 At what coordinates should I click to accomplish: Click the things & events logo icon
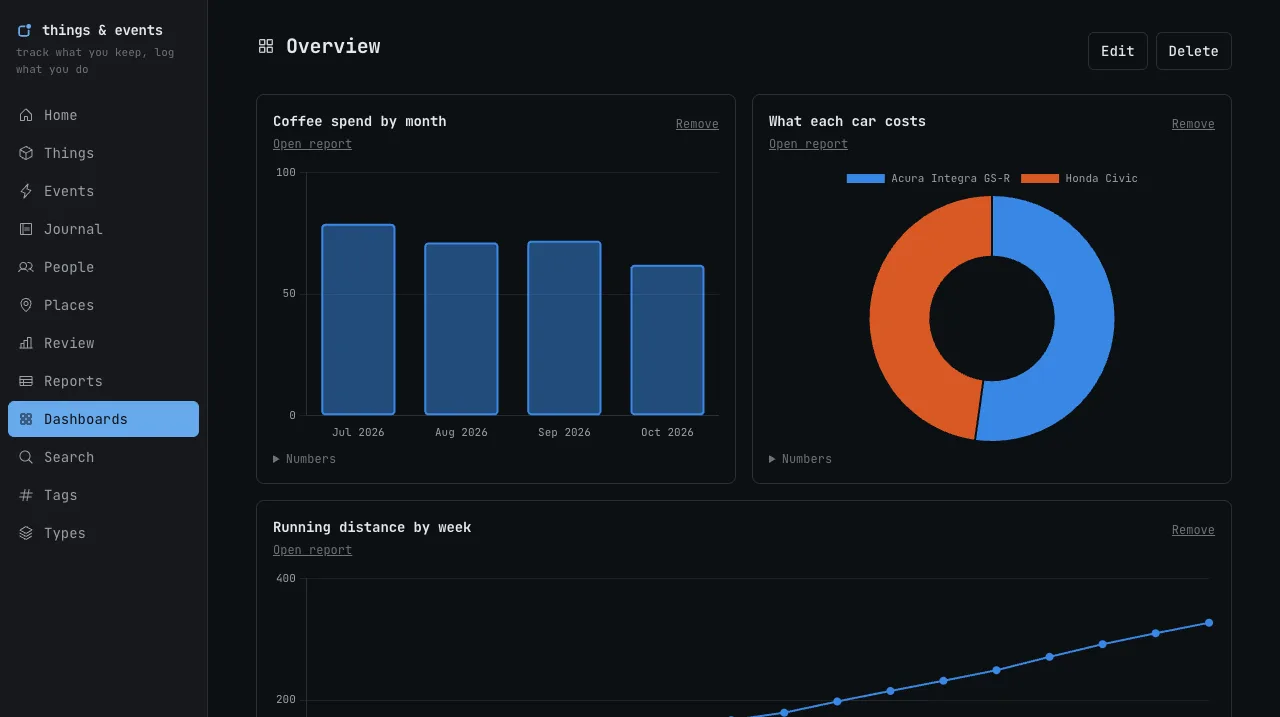tap(25, 30)
